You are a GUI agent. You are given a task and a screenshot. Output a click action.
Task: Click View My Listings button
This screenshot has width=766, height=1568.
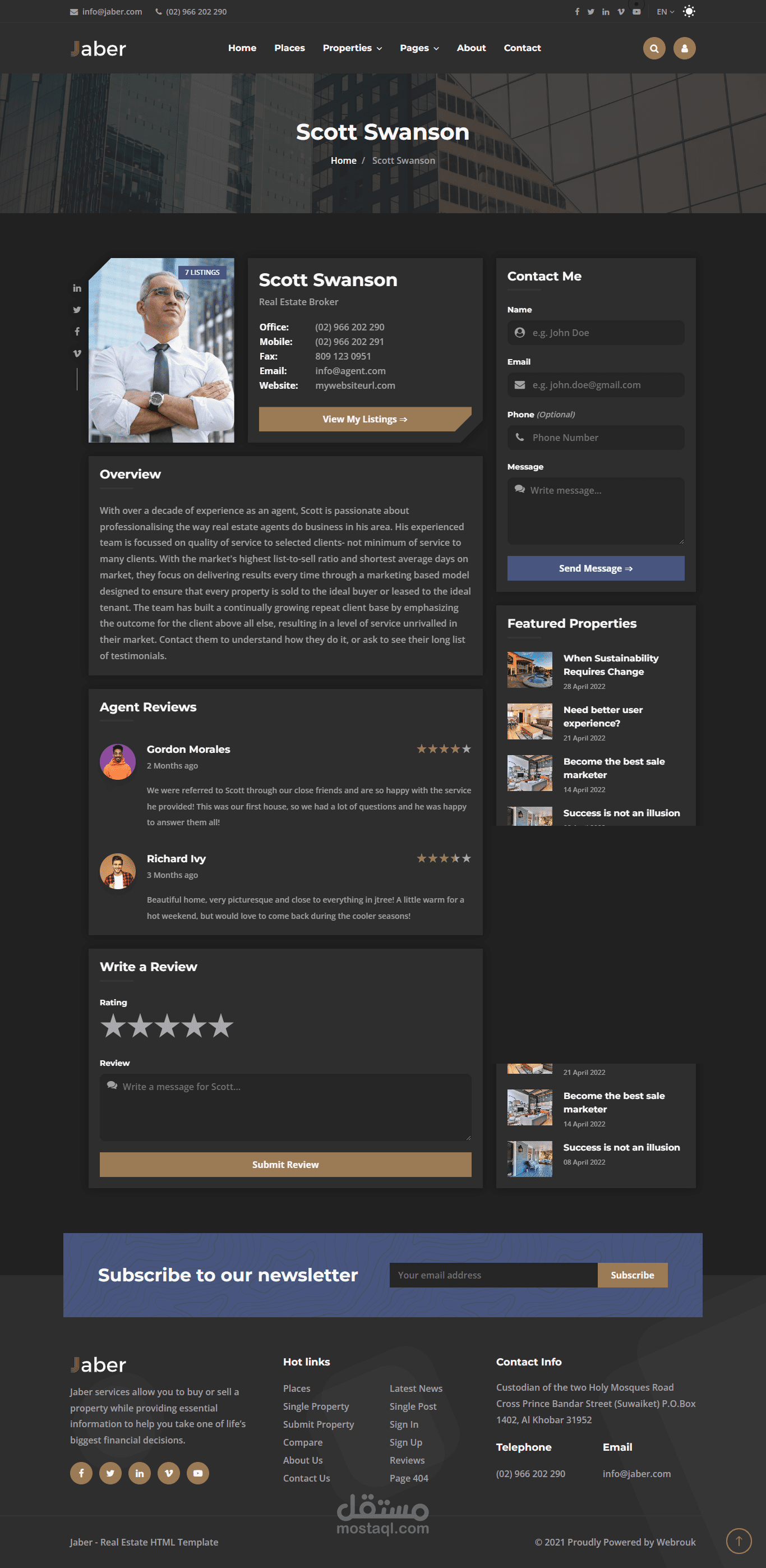click(x=365, y=420)
